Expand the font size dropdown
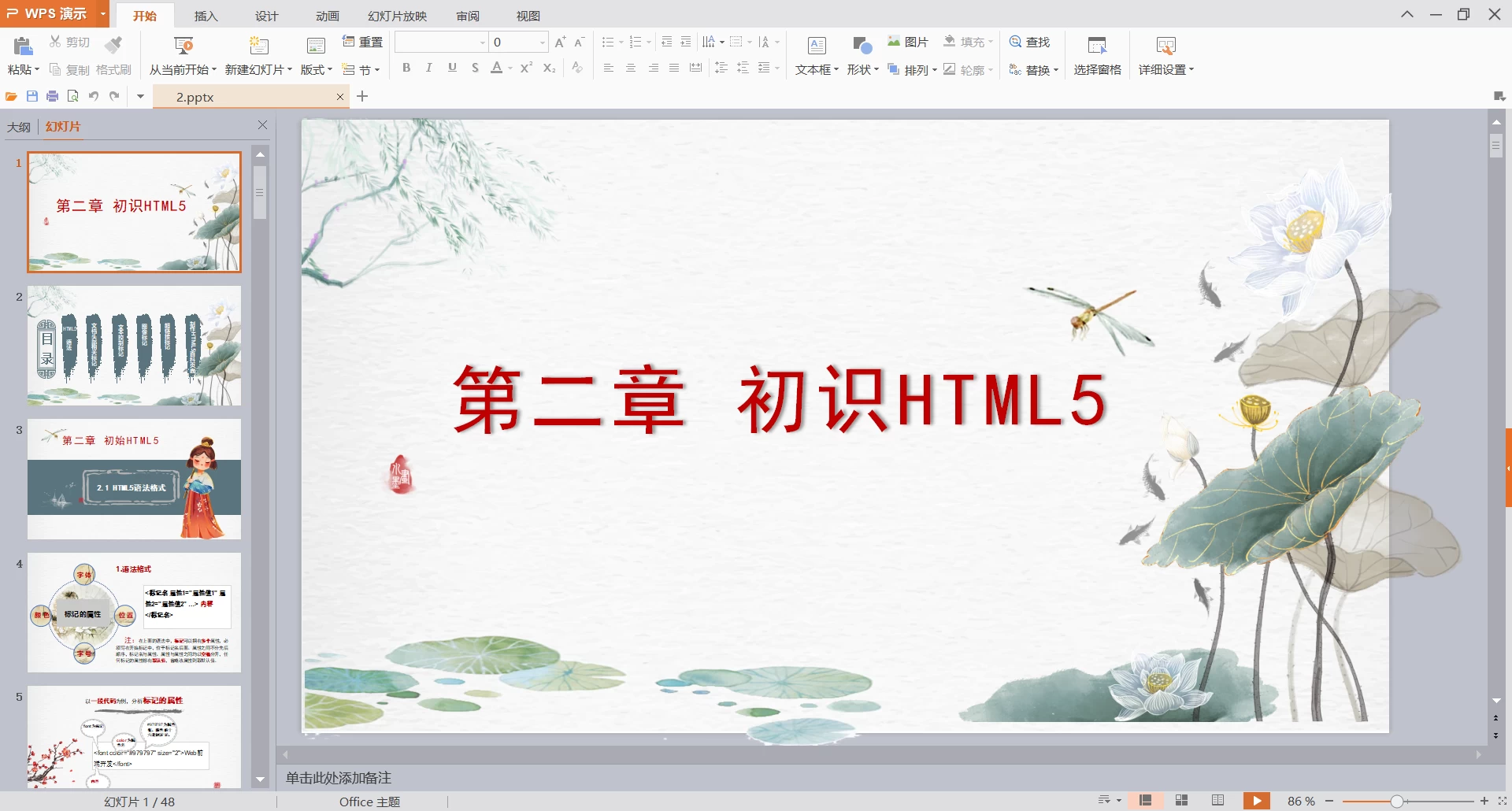 pyautogui.click(x=543, y=43)
